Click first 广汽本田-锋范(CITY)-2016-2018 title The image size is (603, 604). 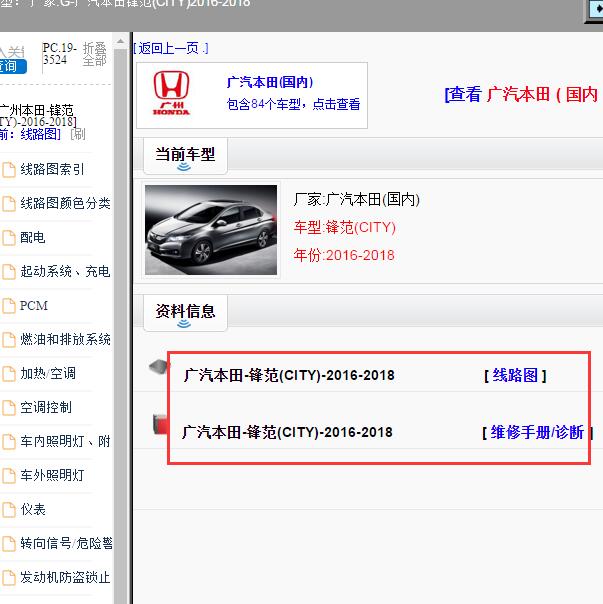click(289, 375)
